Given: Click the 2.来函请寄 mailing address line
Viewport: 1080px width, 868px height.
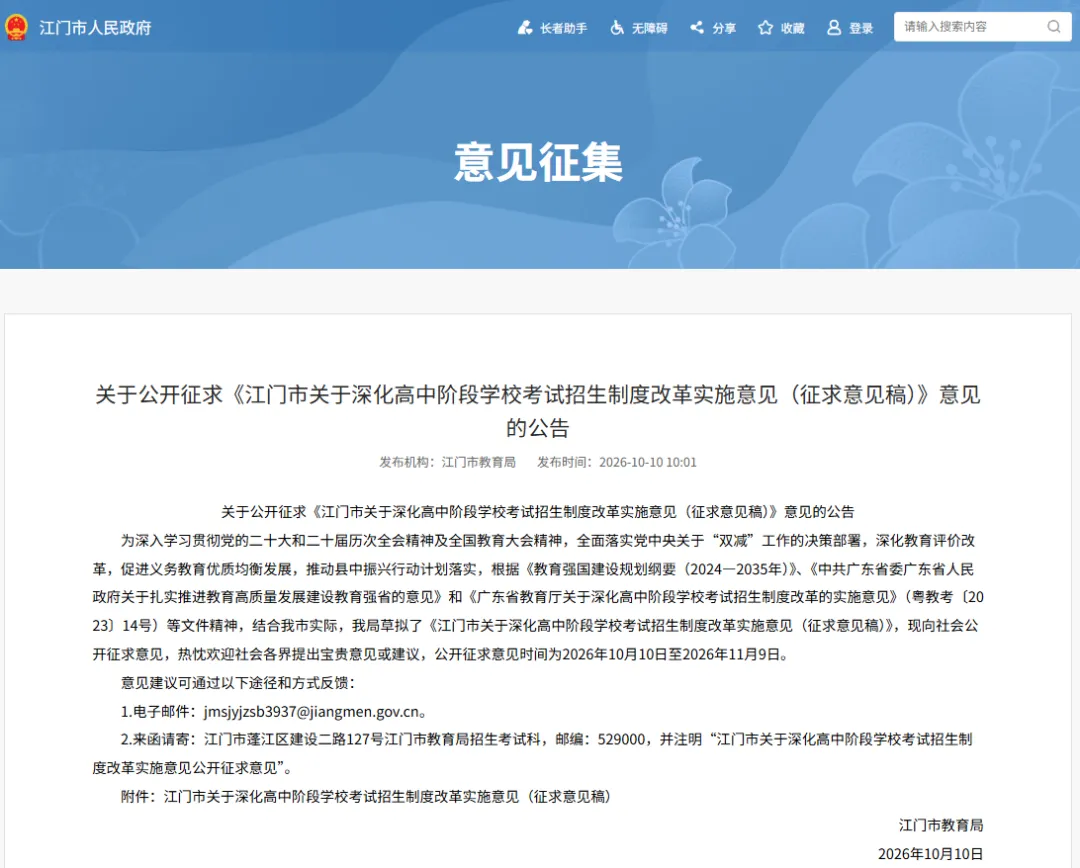Looking at the screenshot, I should (532, 753).
